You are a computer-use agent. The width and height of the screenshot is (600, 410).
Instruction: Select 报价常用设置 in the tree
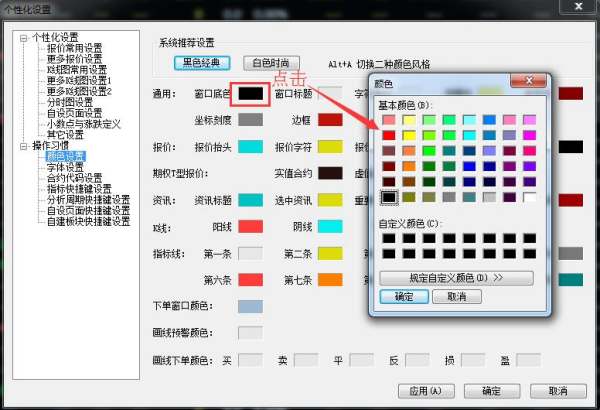tap(74, 47)
